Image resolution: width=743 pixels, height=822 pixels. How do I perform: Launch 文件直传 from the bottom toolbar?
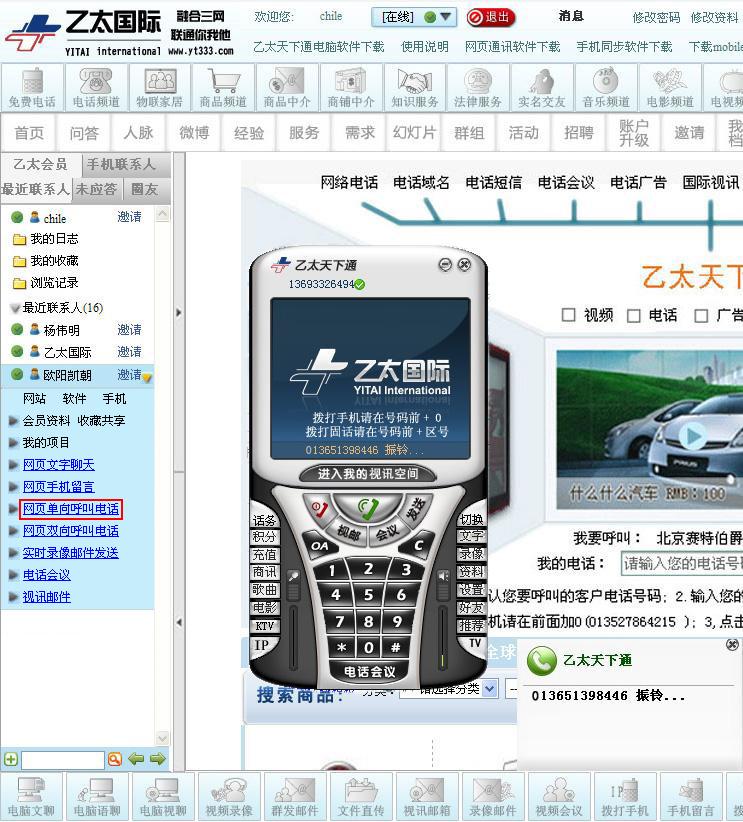361,796
